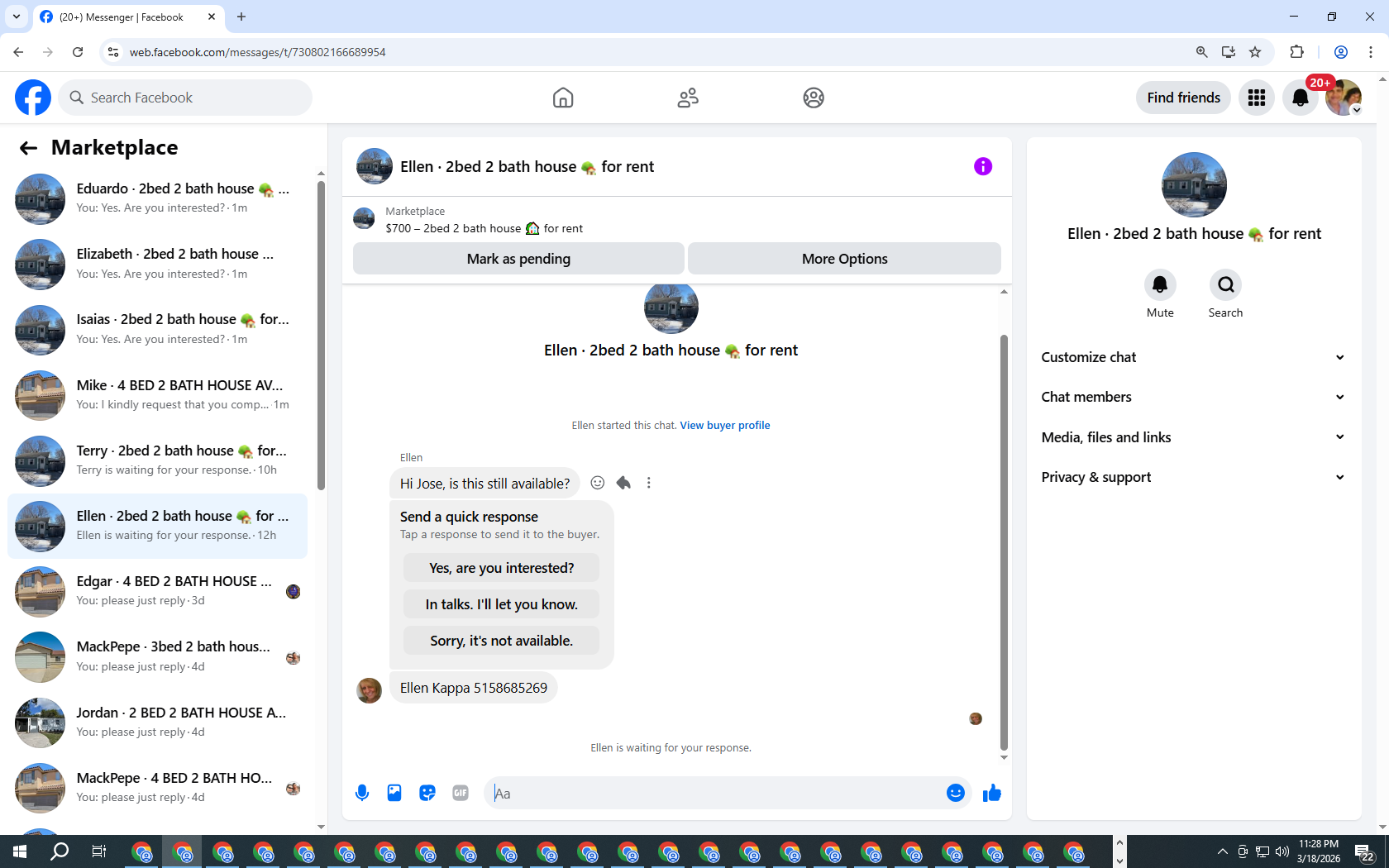
Task: Open the system clock and date
Action: 1319,851
